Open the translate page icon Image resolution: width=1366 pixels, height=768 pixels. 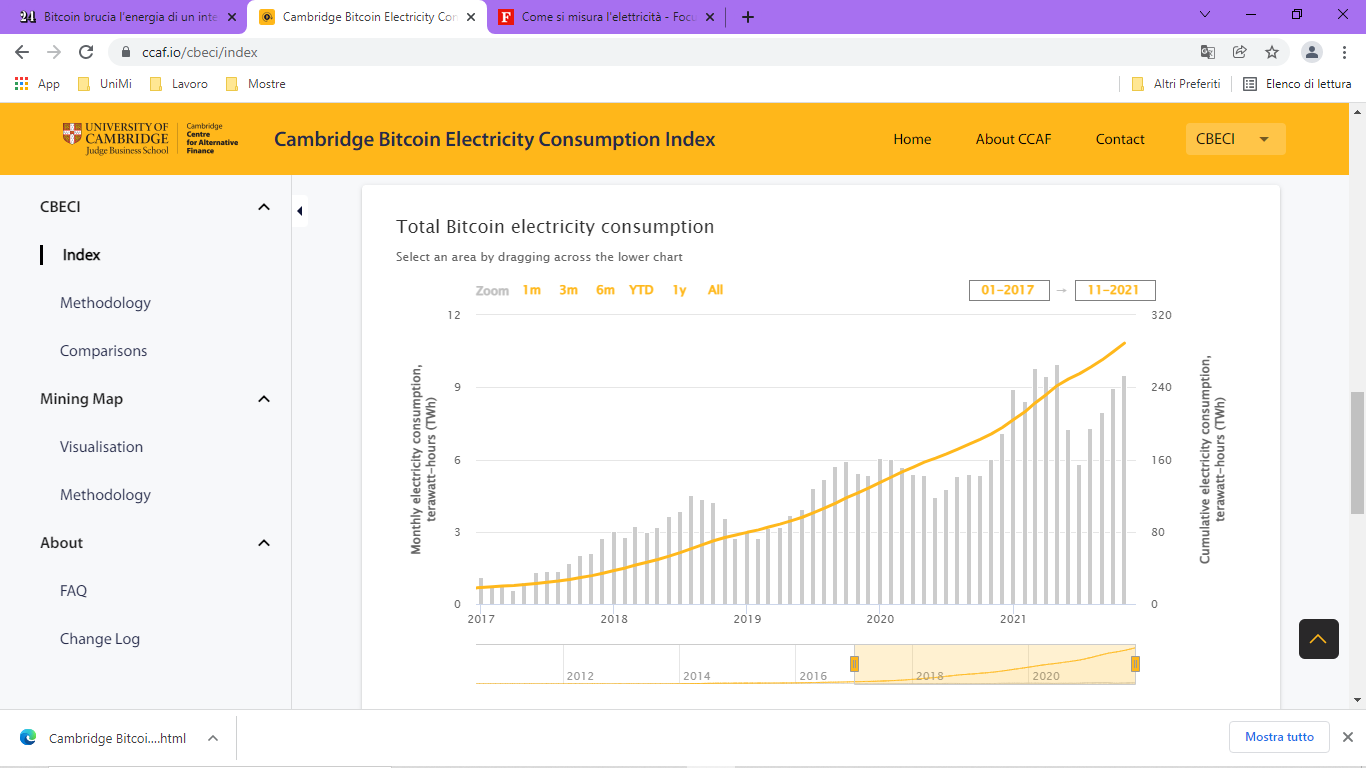pos(1208,52)
